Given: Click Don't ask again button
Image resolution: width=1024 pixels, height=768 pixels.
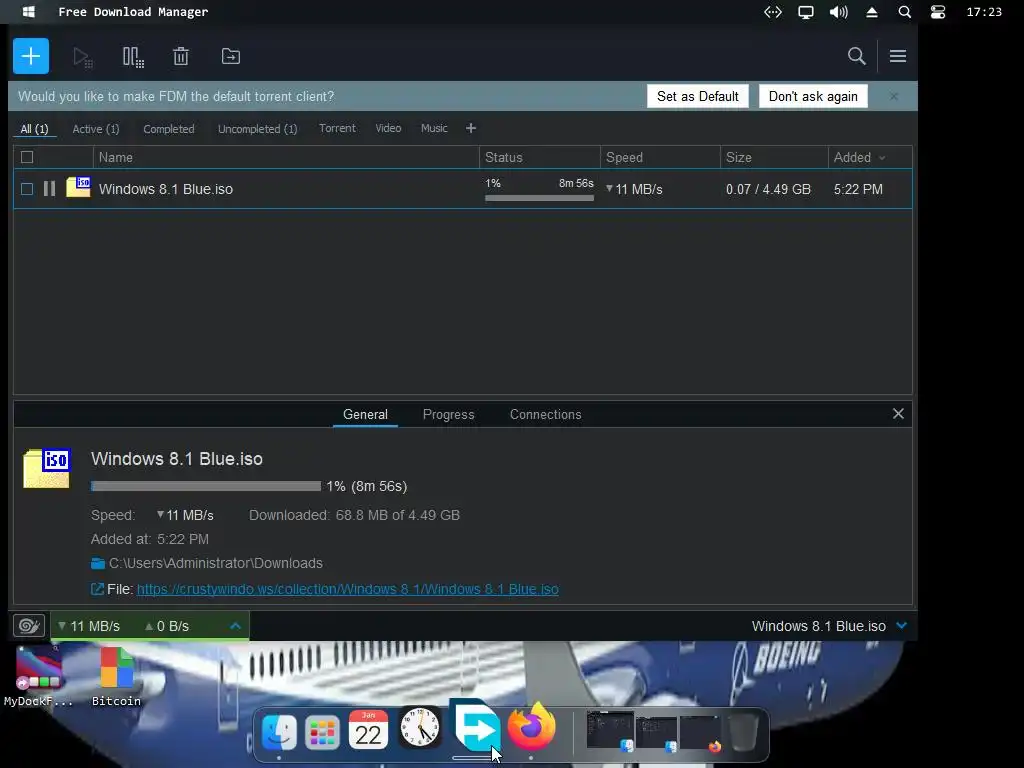Looking at the screenshot, I should tap(813, 96).
